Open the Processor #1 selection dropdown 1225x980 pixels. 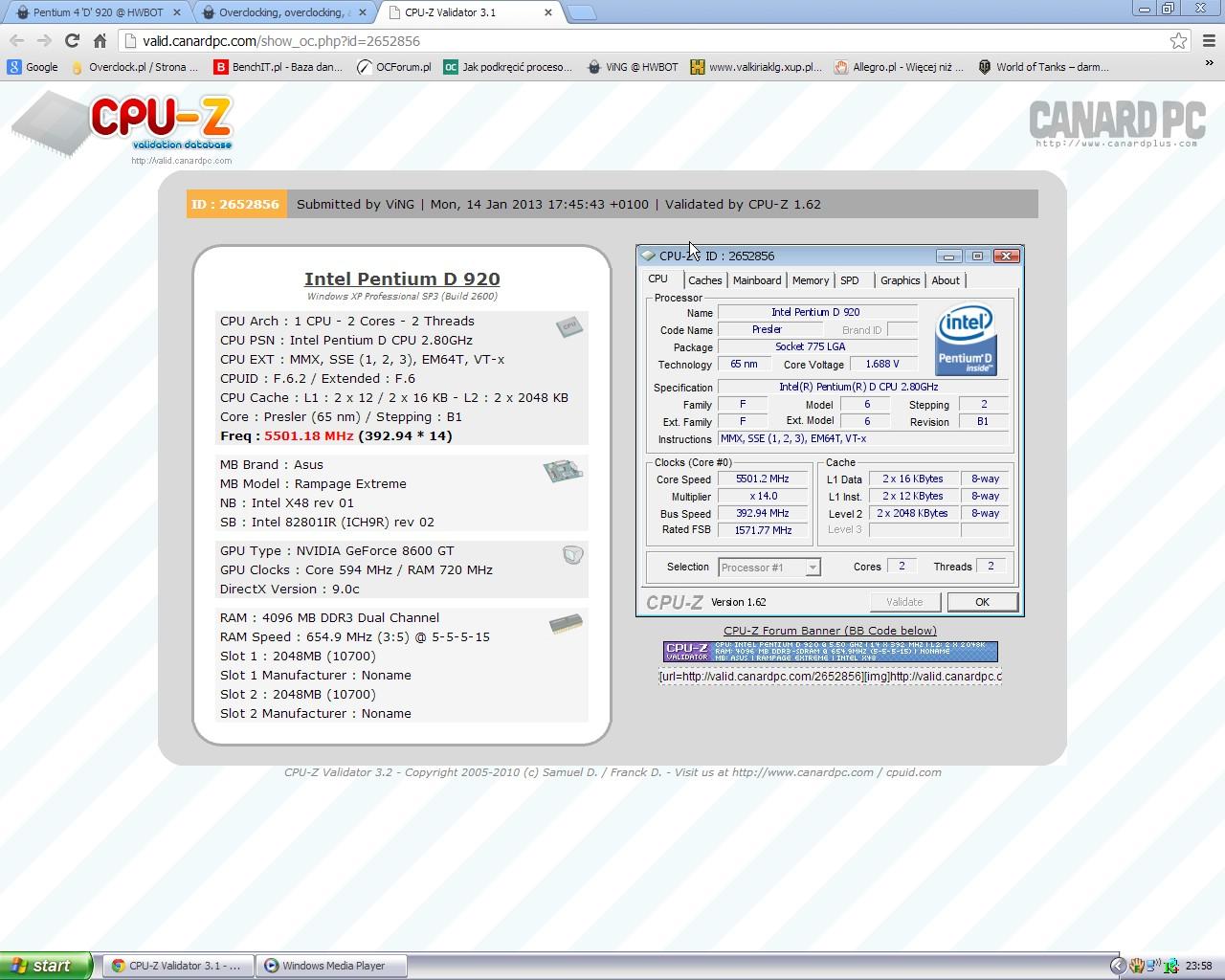tap(769, 568)
